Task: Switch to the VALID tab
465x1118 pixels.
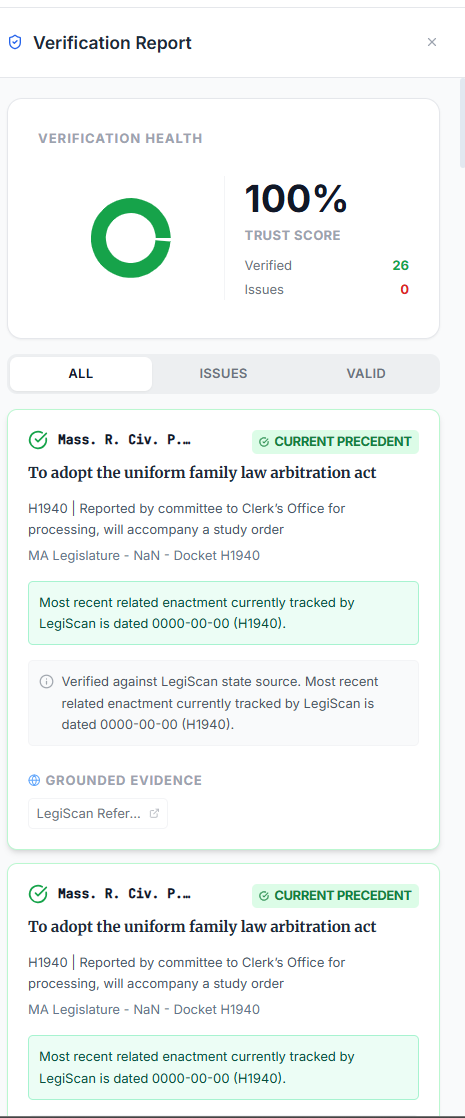Action: 366,374
